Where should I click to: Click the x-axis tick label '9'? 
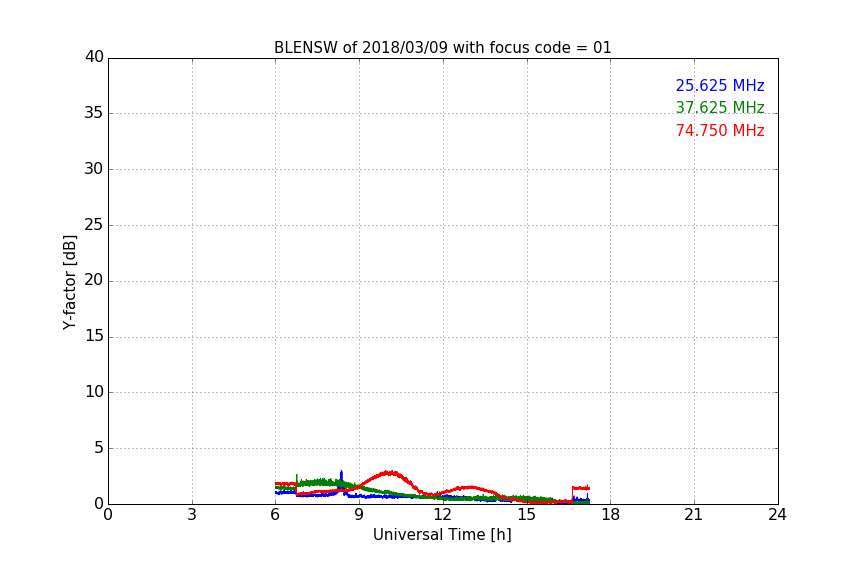click(359, 515)
